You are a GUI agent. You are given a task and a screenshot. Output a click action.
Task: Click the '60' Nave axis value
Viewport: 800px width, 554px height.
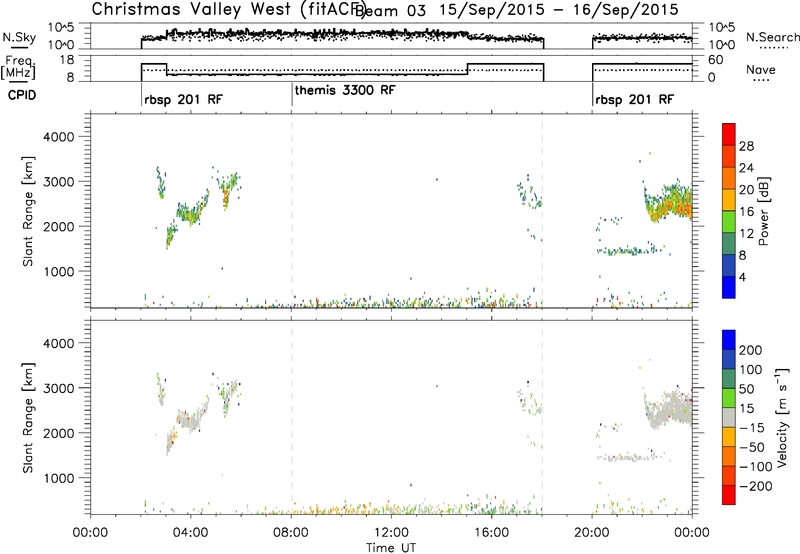tap(716, 60)
